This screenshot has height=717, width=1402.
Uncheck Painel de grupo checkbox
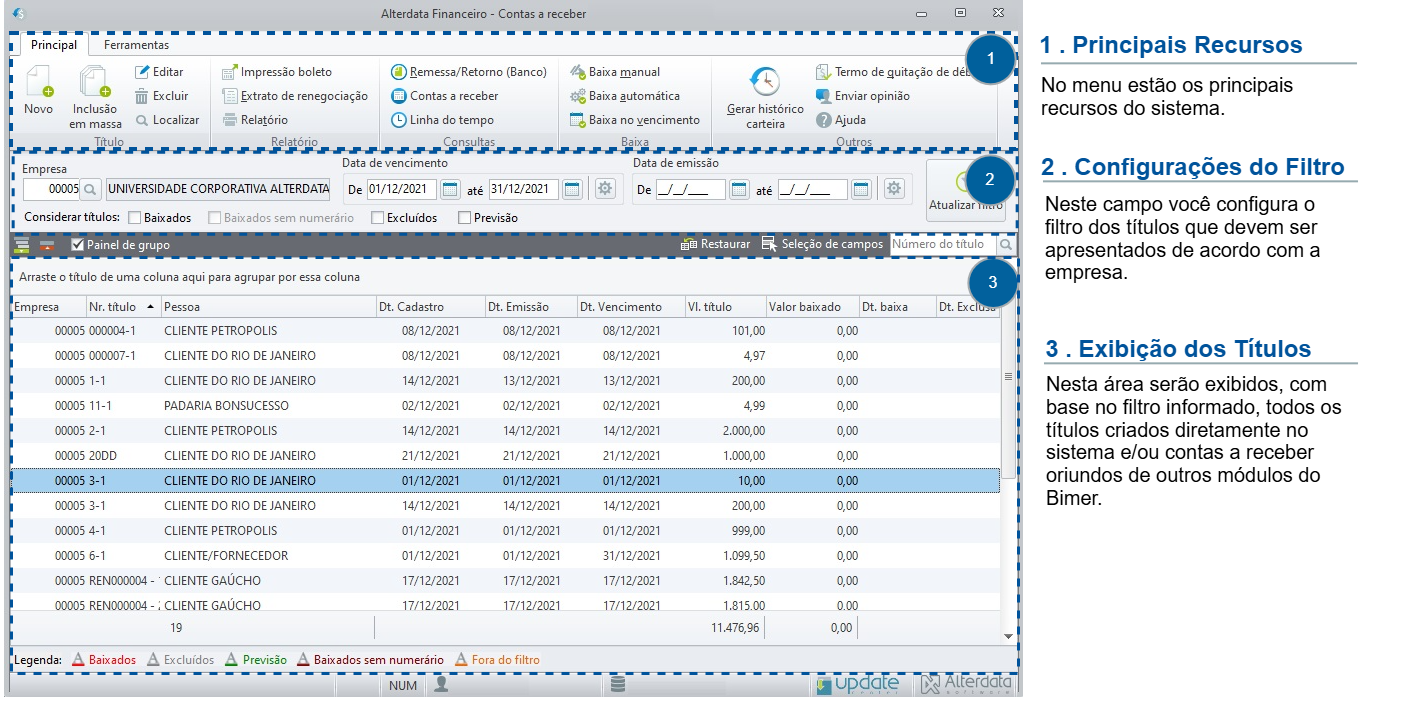77,244
